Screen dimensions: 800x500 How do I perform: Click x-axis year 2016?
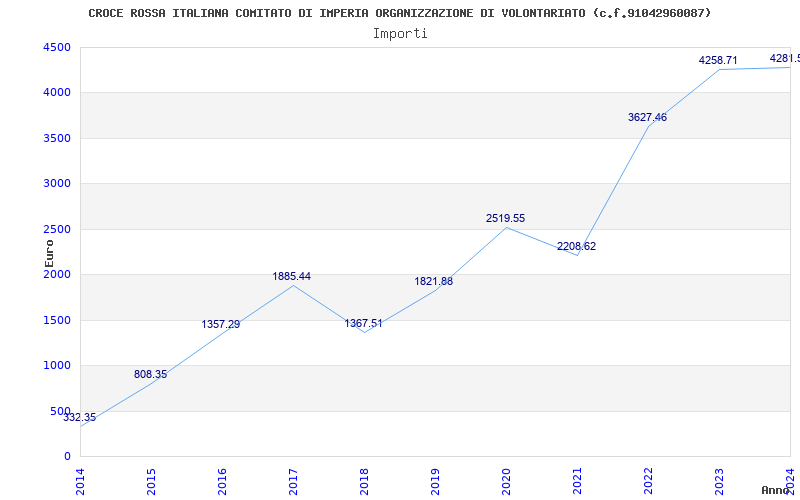[x=222, y=481]
